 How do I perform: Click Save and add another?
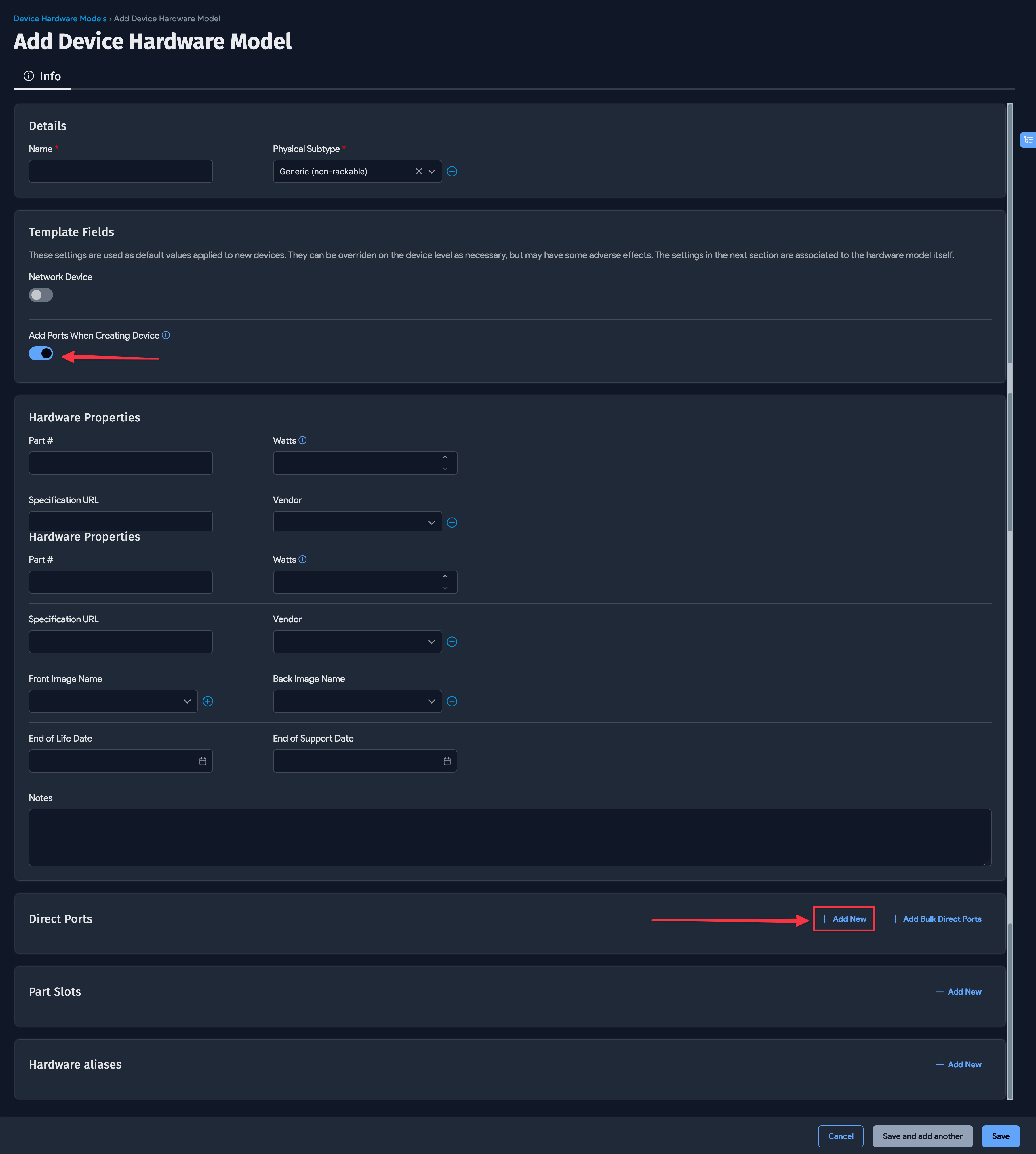(922, 1136)
